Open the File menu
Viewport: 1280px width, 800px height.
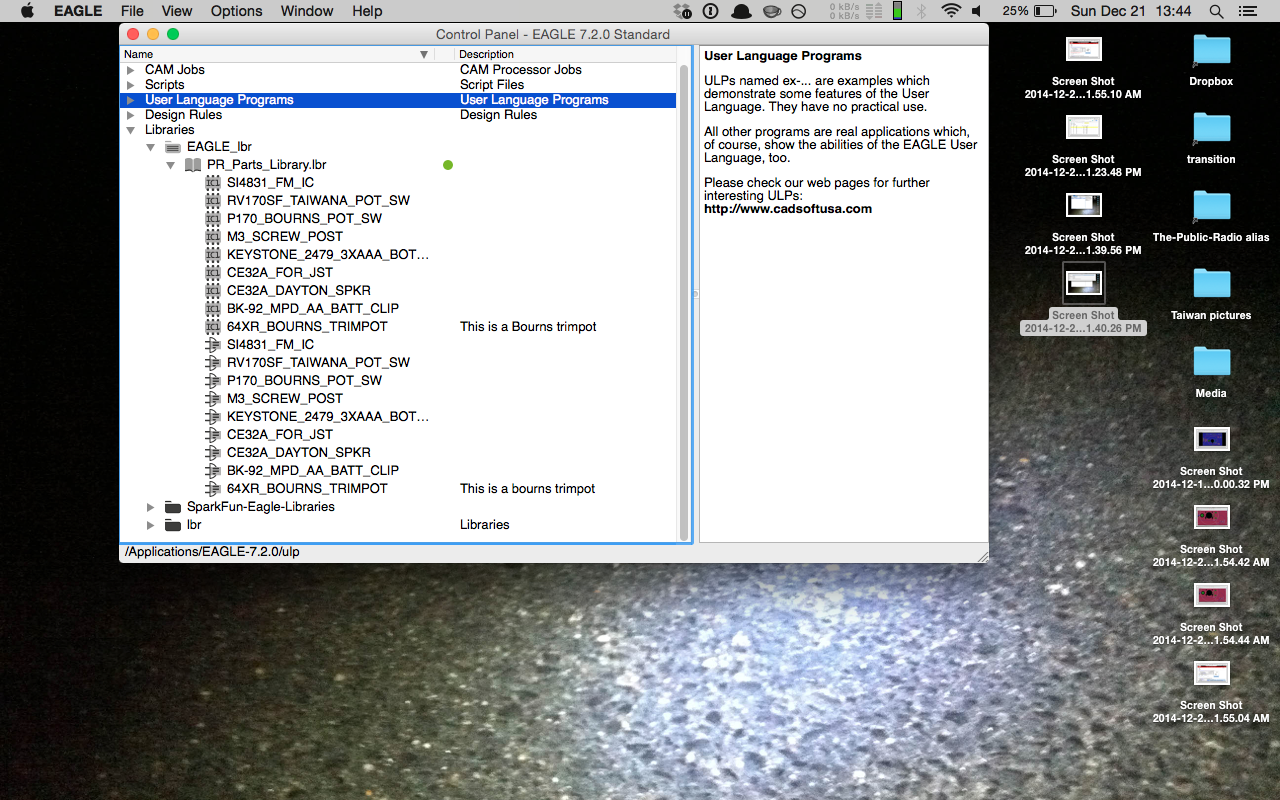(132, 11)
